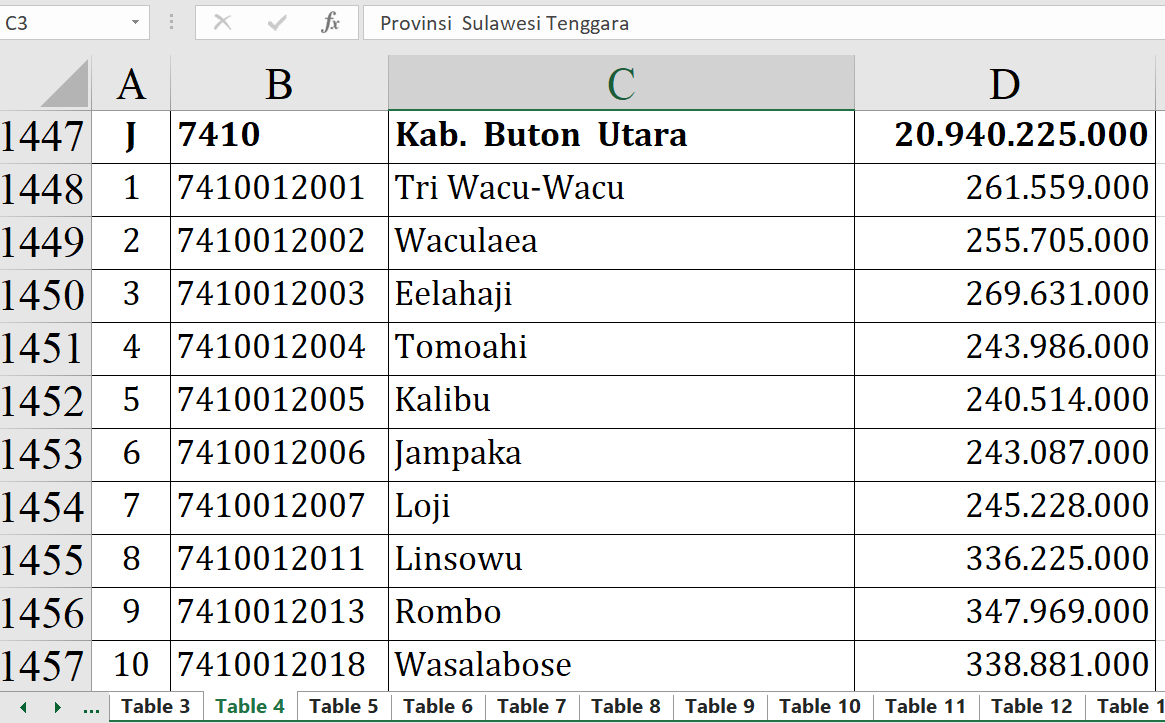The height and width of the screenshot is (723, 1165).
Task: Switch to the Table 7 sheet tab
Action: (531, 706)
